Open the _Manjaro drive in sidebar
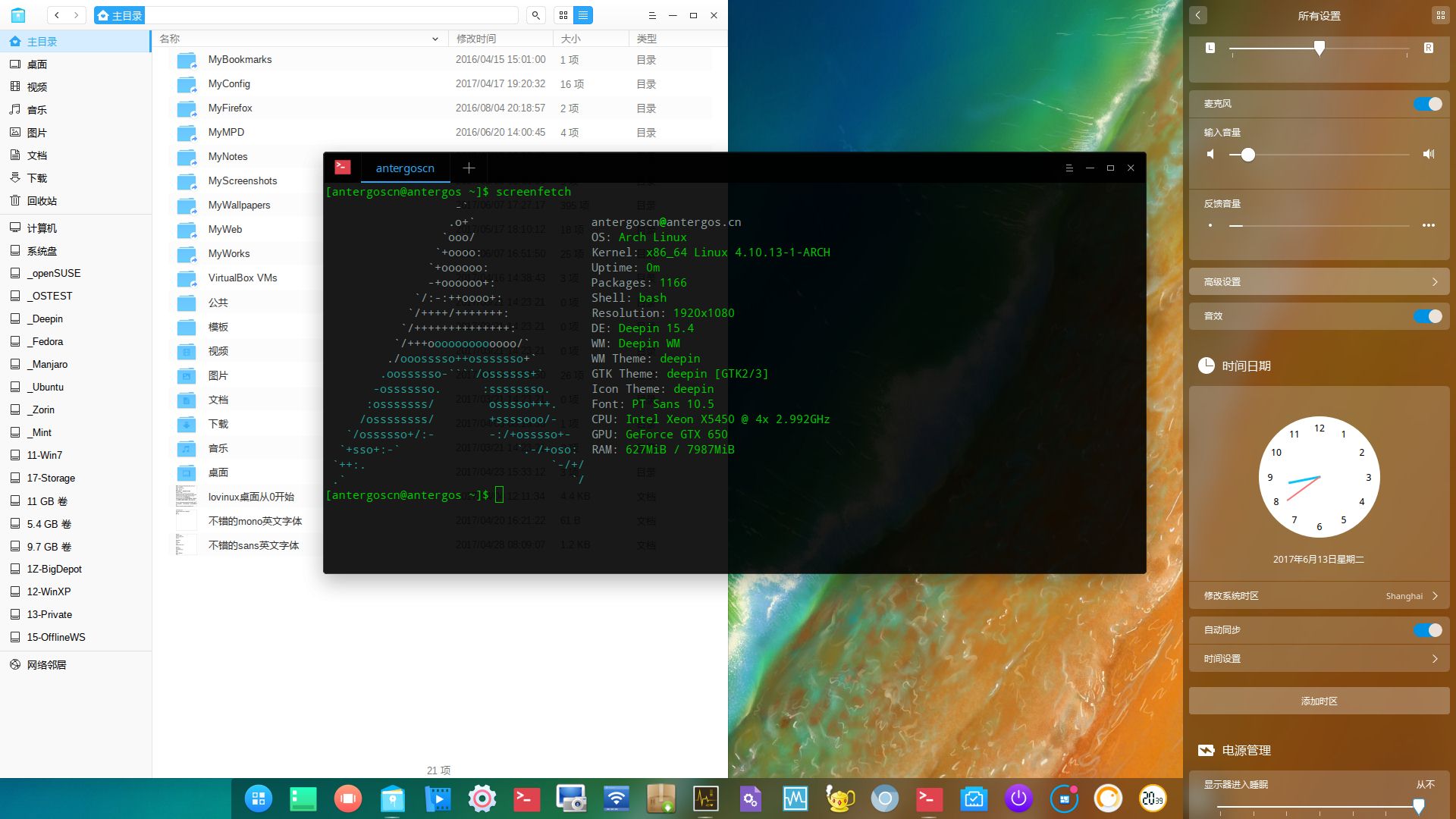Screen dimensions: 1456x819 coord(76,365)
